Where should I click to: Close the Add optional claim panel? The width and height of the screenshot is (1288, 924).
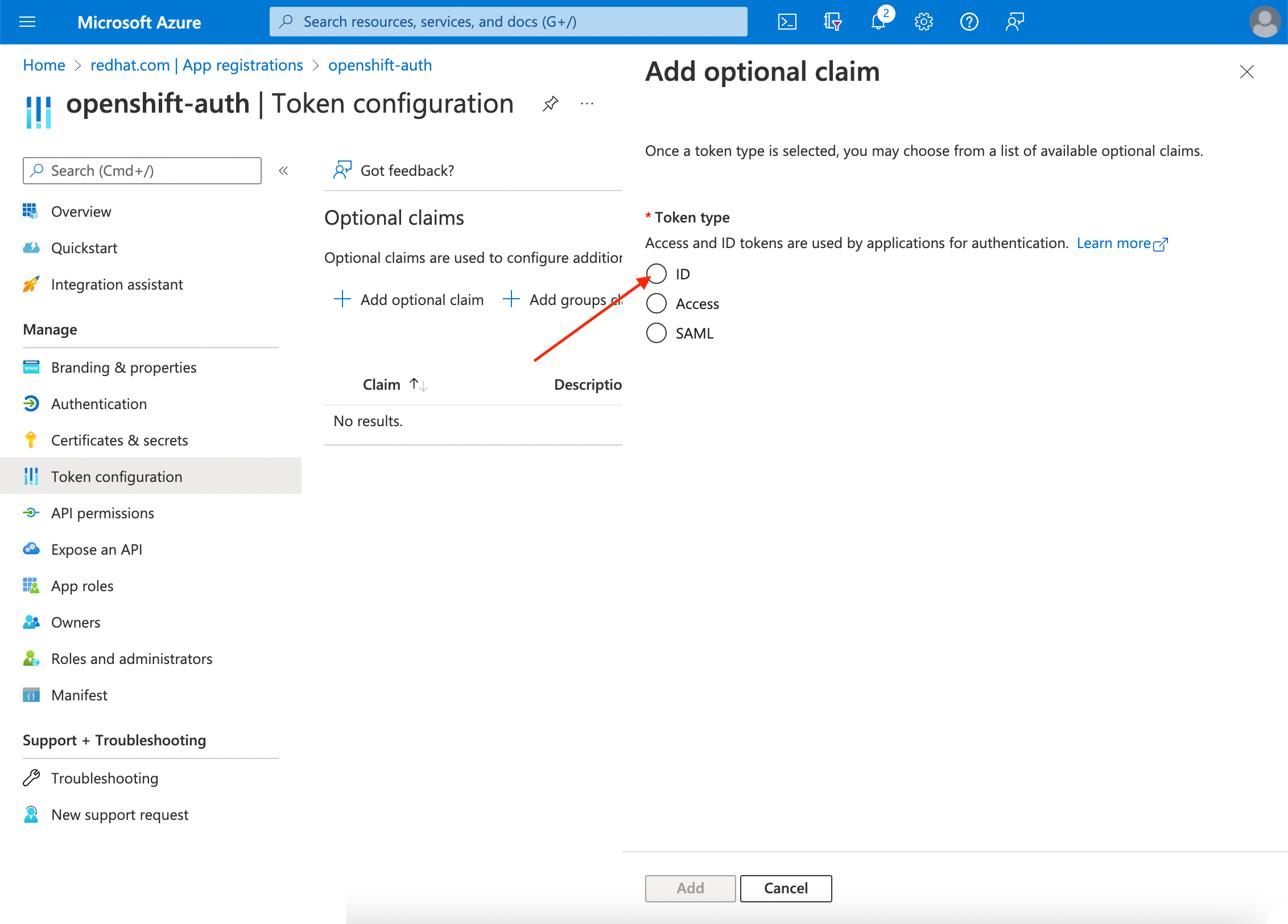coord(1246,72)
